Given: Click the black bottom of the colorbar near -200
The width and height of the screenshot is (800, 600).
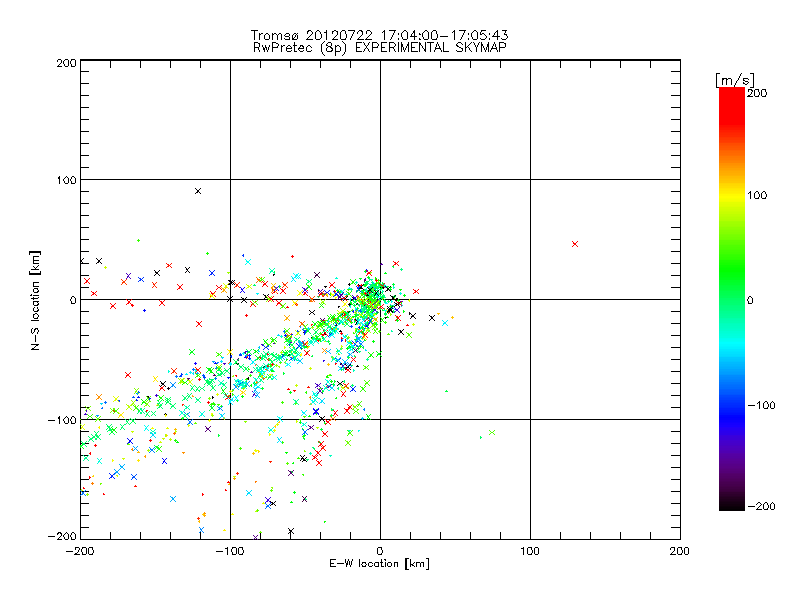Looking at the screenshot, I should (x=732, y=504).
